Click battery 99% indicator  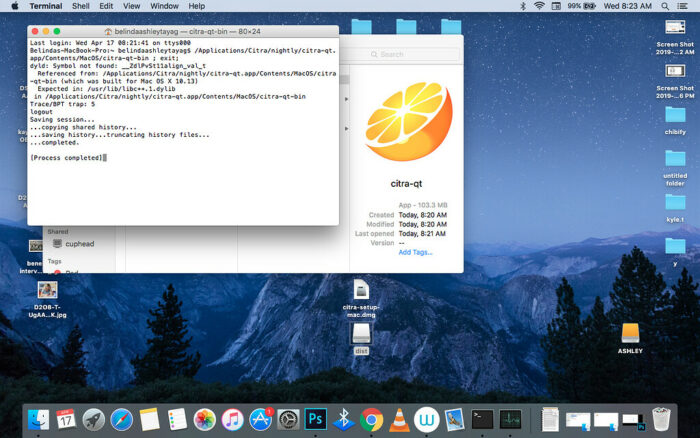click(x=582, y=6)
